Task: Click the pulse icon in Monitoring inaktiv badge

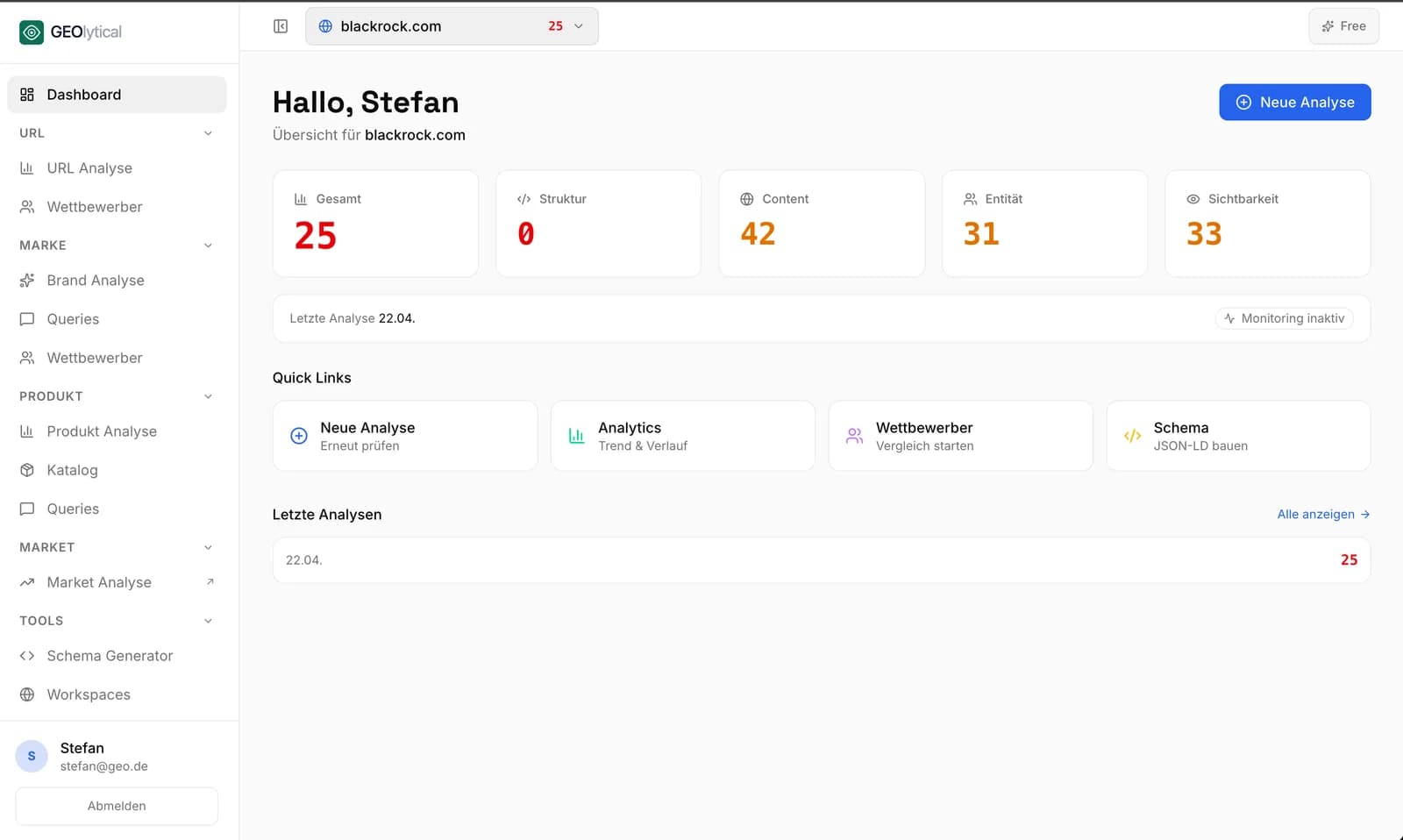Action: (1229, 318)
